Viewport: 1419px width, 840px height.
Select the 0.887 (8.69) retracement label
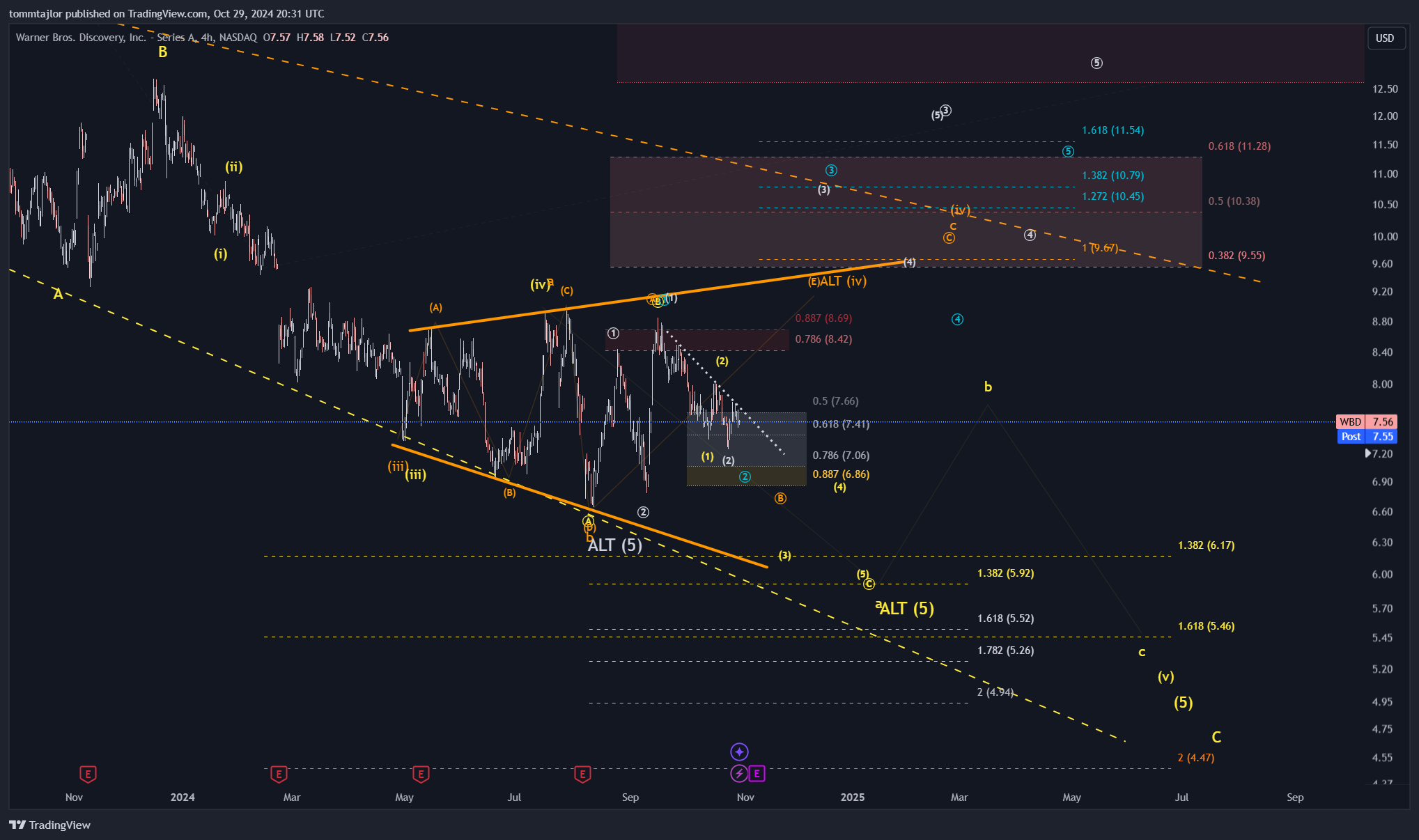[823, 318]
